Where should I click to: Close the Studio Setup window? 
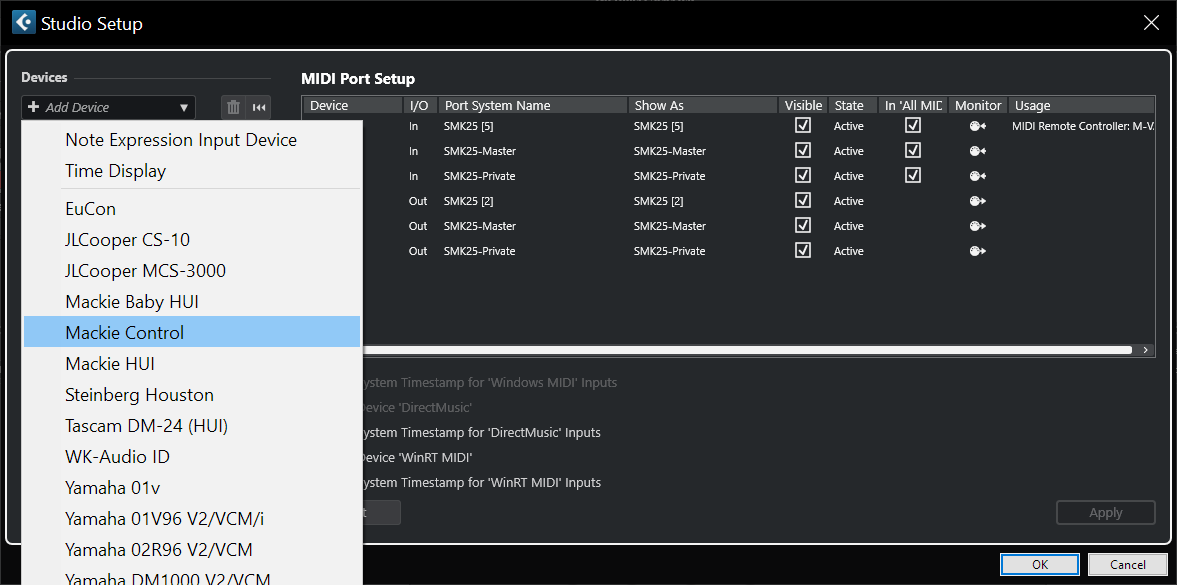point(1151,23)
